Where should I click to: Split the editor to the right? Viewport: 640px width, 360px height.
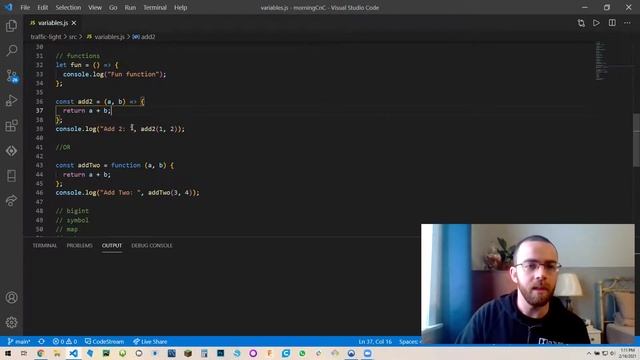tap(612, 23)
